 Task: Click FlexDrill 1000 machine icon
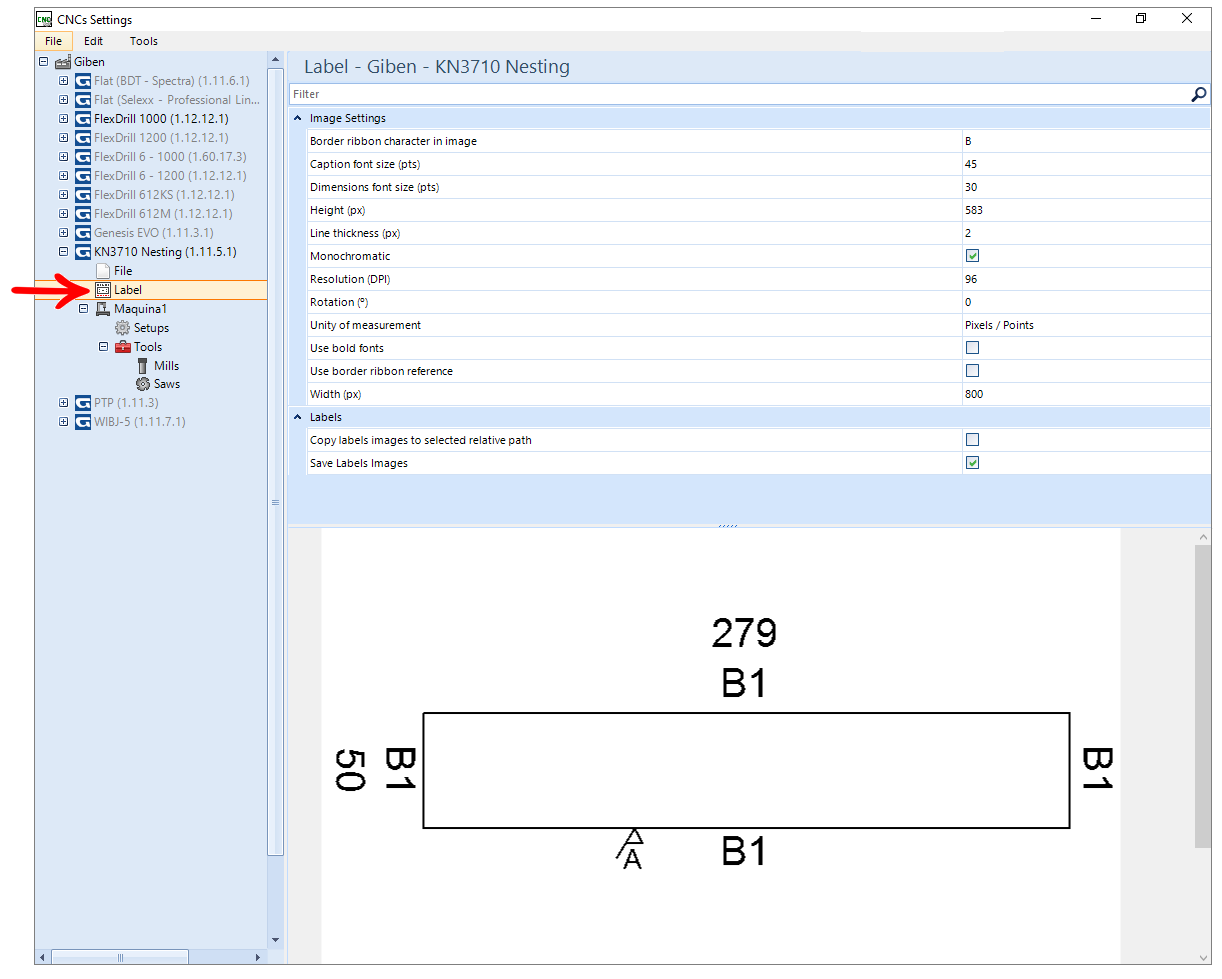tap(83, 119)
